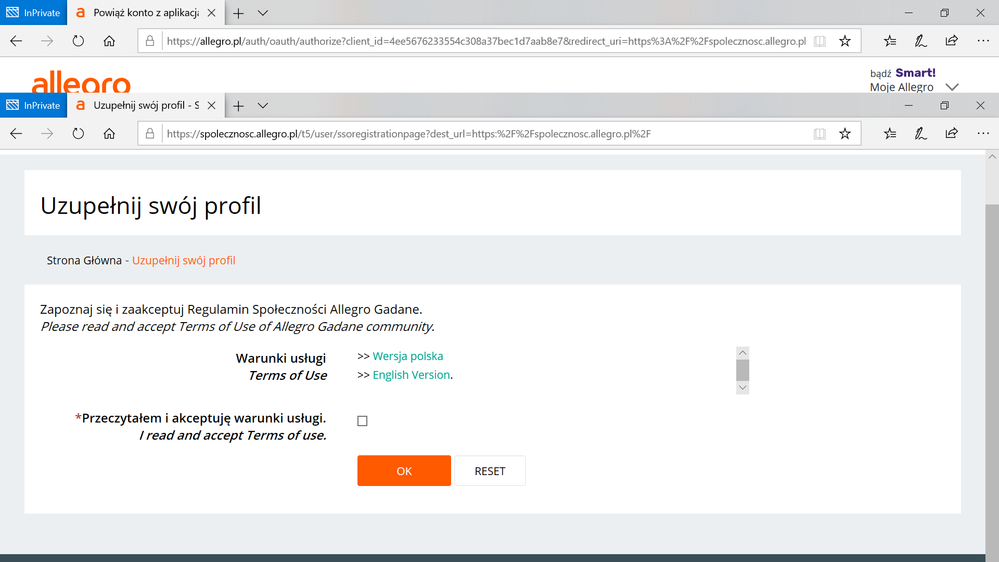Image resolution: width=999 pixels, height=562 pixels.
Task: Select Powiąż konto z aplikacją tab in back window
Action: (x=145, y=13)
